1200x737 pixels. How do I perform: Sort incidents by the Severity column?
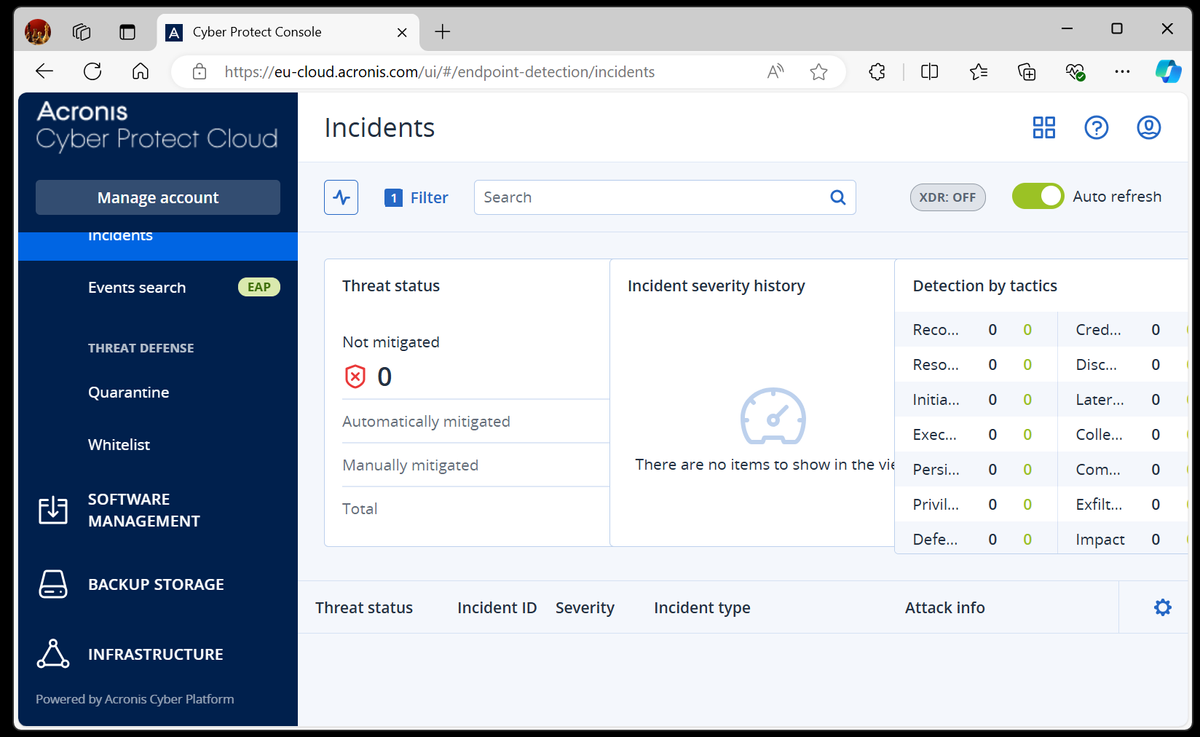pos(584,607)
